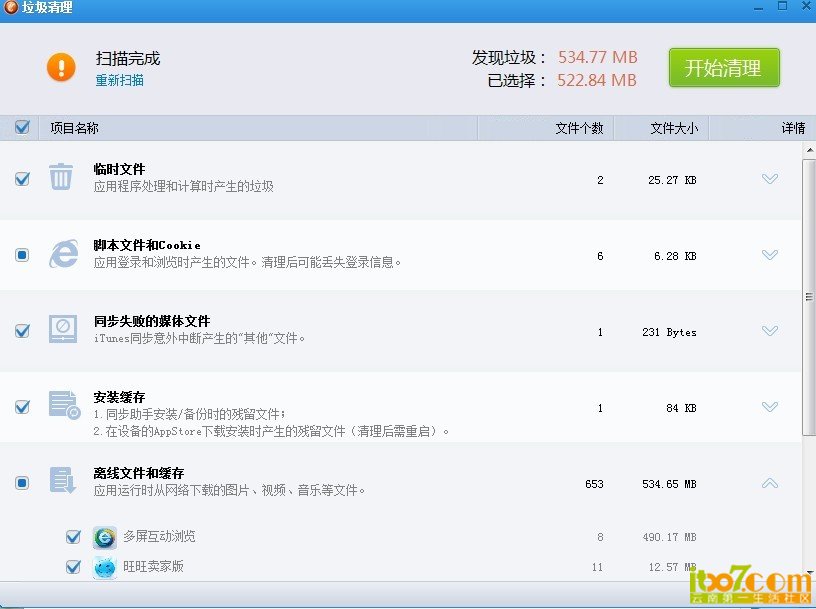
Task: Select the 临时文件 row title
Action: point(119,169)
